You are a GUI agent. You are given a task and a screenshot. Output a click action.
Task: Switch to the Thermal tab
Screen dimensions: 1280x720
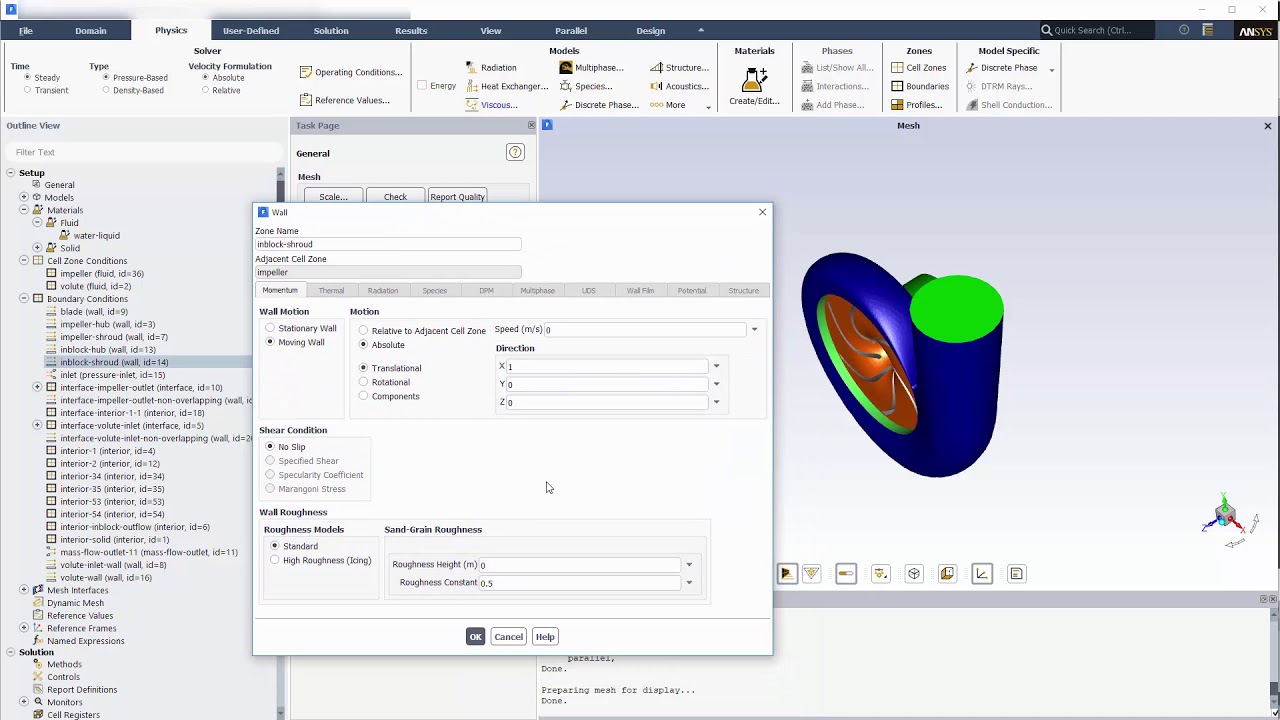331,290
